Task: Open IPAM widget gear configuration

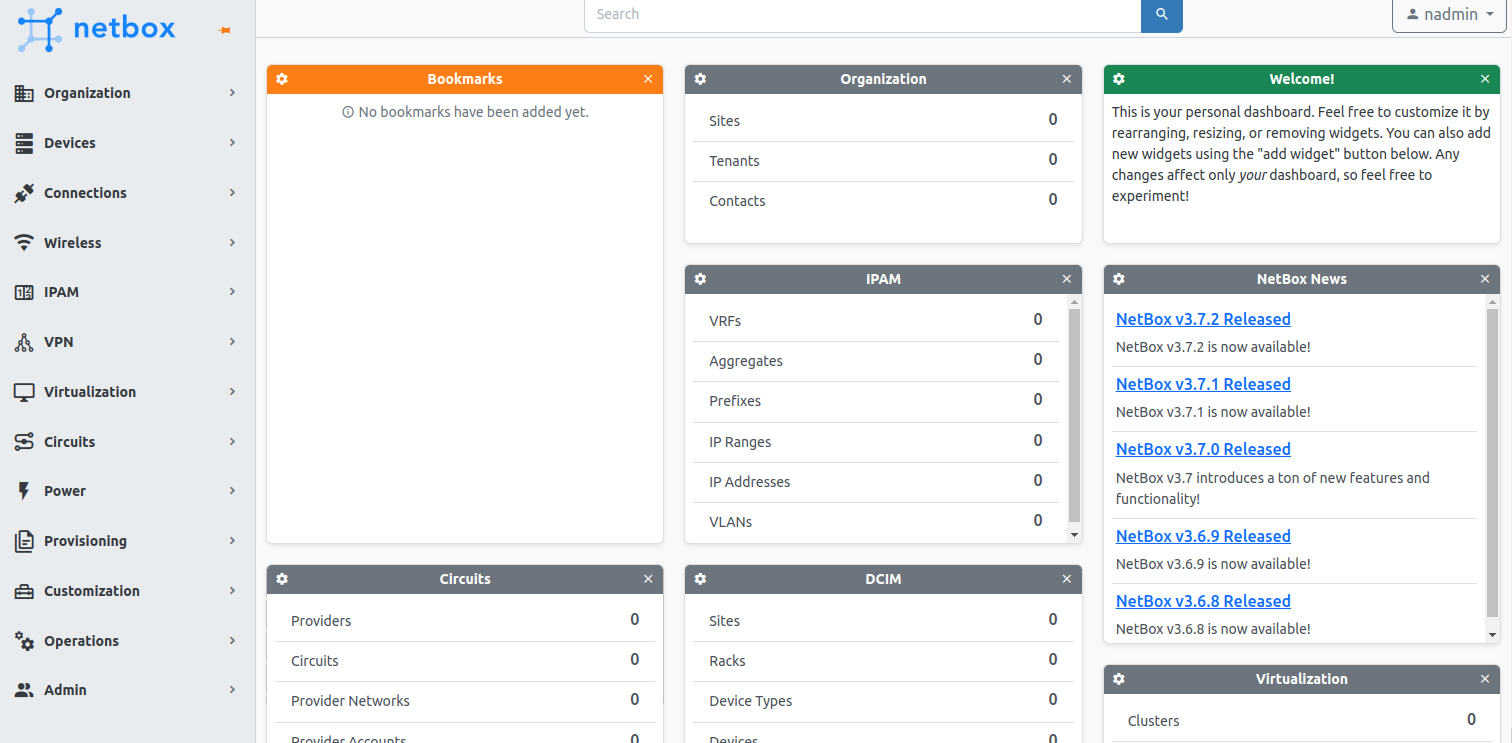Action: pos(700,279)
